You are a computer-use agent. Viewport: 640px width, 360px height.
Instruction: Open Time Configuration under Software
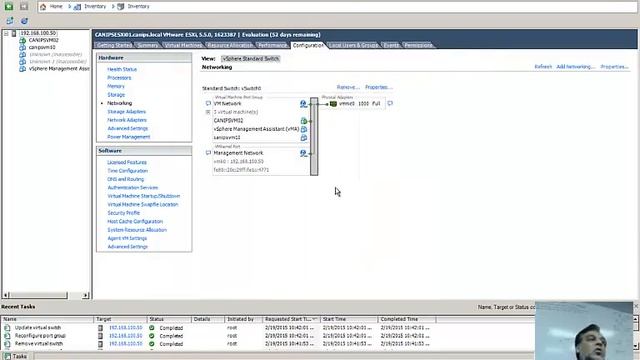coord(127,171)
